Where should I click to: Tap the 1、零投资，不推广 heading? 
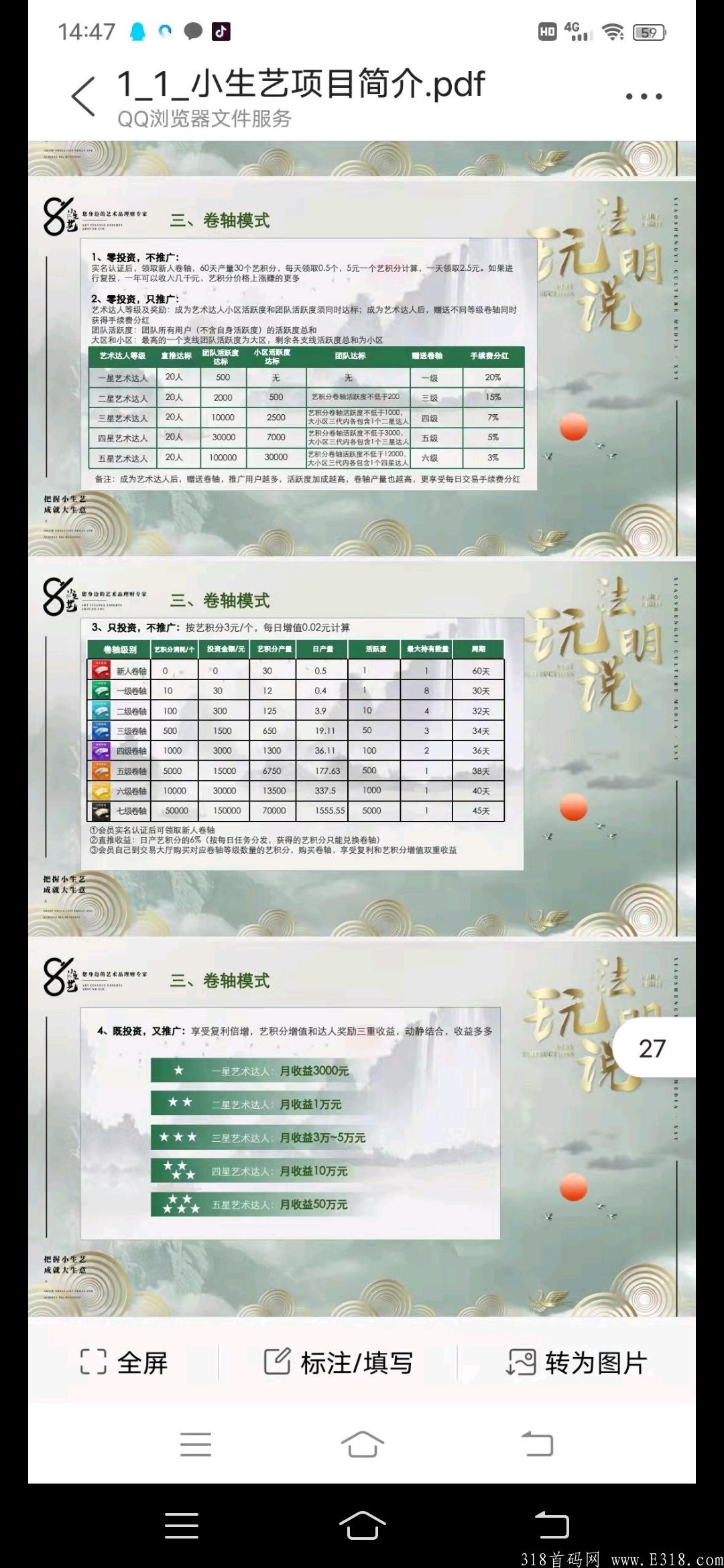[135, 257]
